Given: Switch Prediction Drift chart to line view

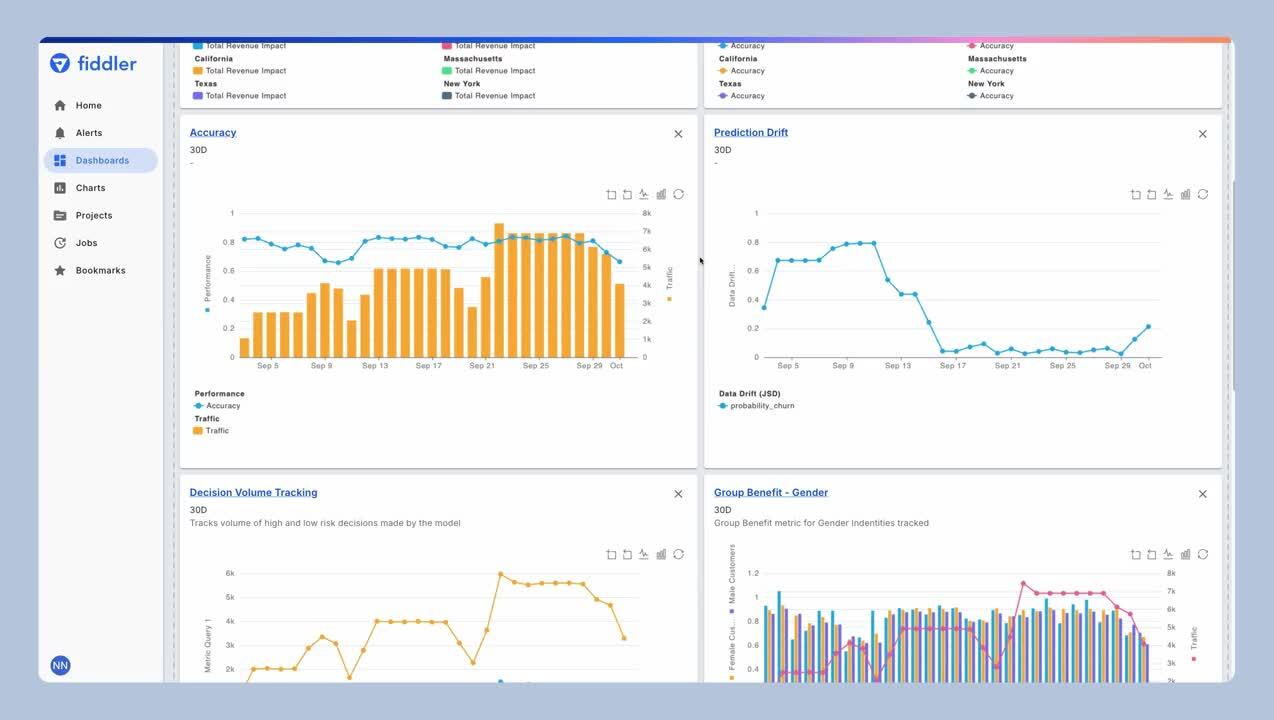Looking at the screenshot, I should tap(1167, 194).
